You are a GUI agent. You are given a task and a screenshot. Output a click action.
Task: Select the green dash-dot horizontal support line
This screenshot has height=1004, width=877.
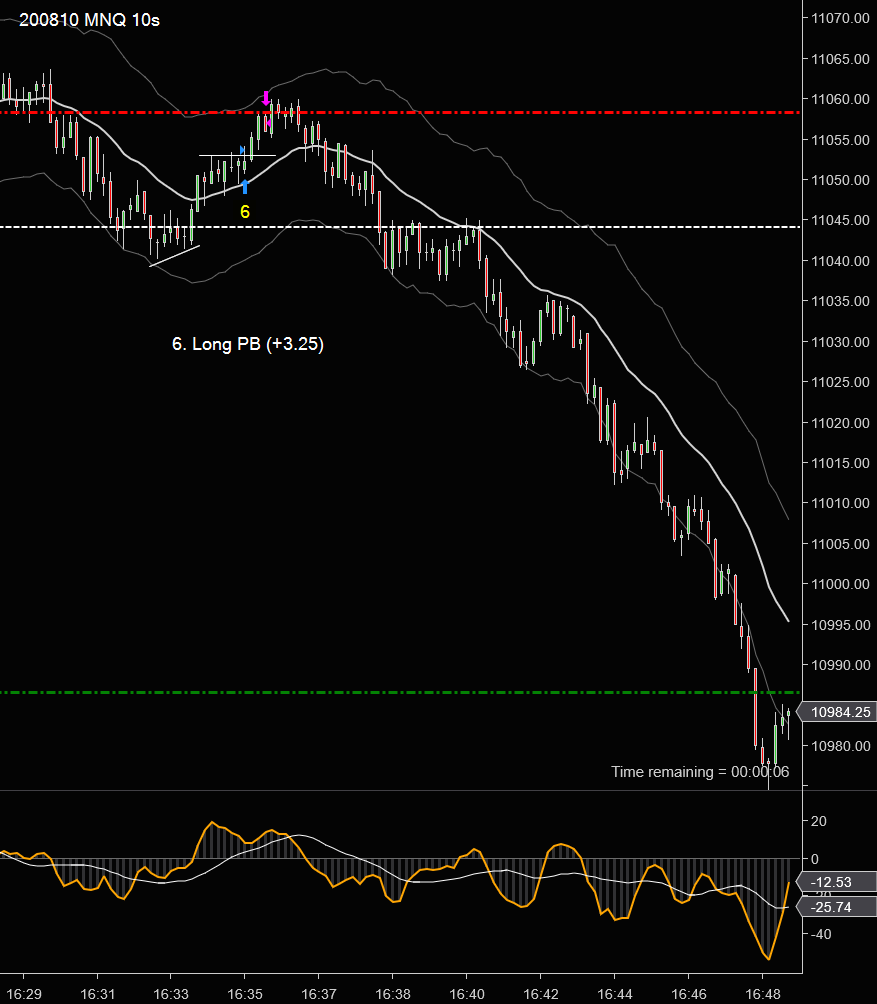tap(400, 692)
